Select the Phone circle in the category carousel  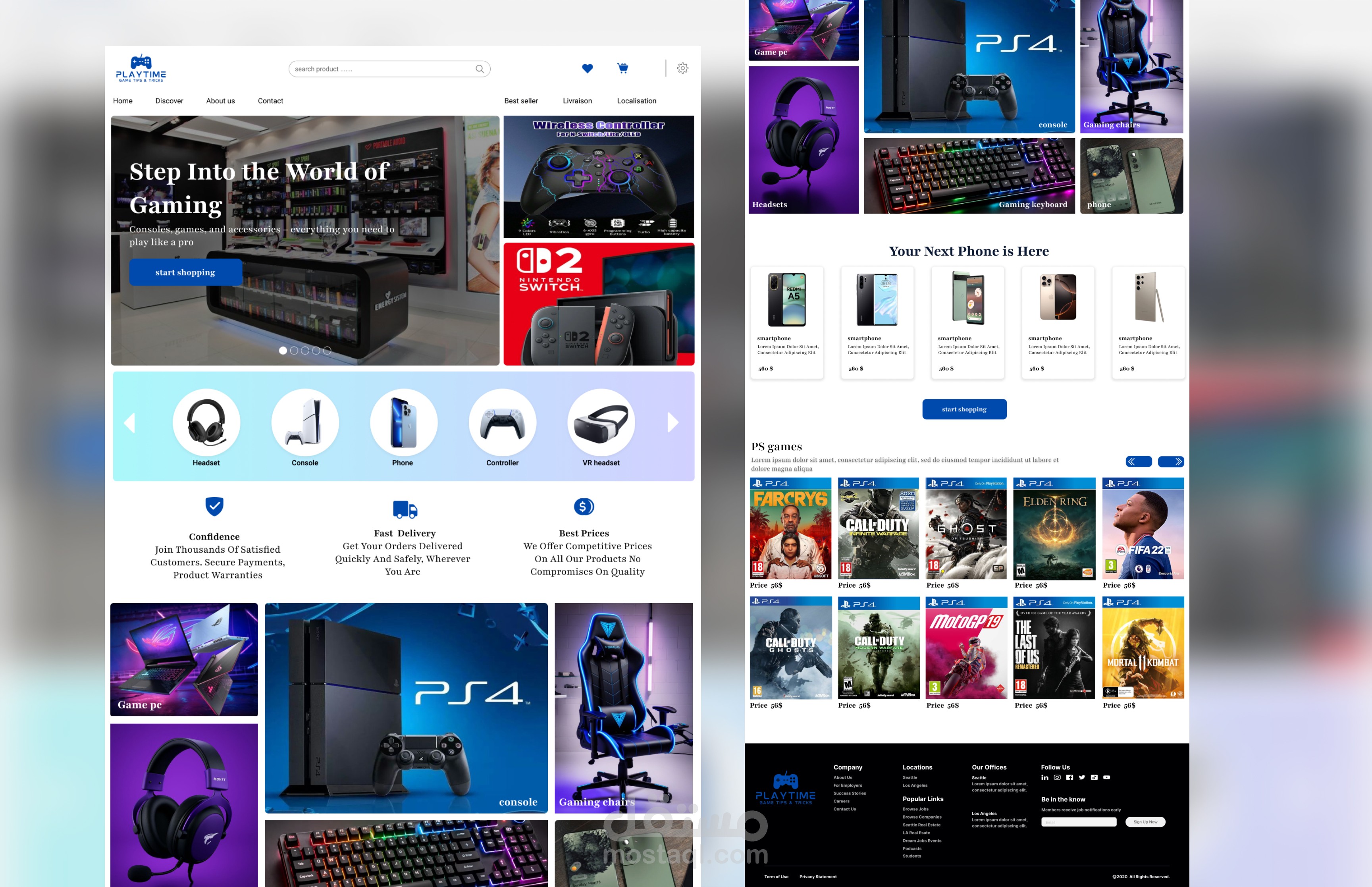(x=404, y=422)
